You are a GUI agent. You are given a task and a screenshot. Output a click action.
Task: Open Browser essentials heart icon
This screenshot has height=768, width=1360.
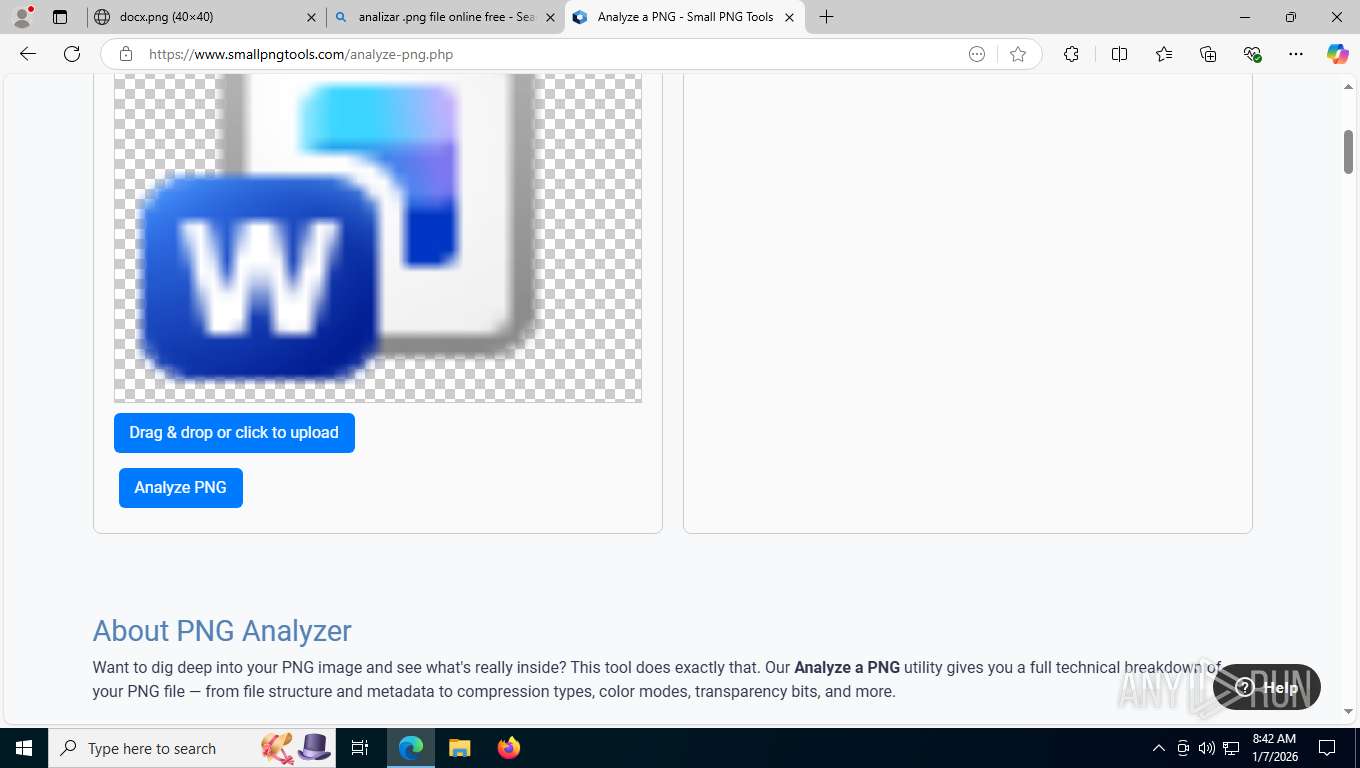click(x=1252, y=54)
